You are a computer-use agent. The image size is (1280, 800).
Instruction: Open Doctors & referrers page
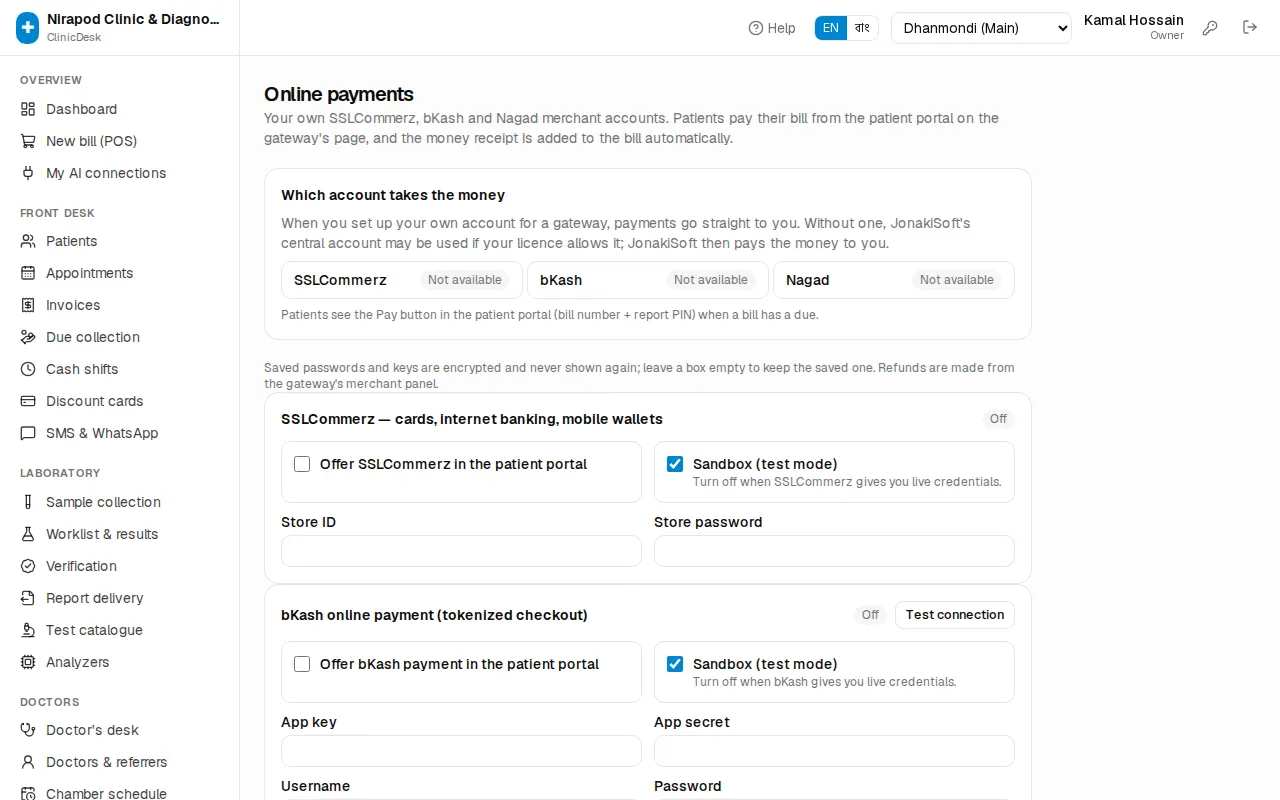(x=120, y=762)
